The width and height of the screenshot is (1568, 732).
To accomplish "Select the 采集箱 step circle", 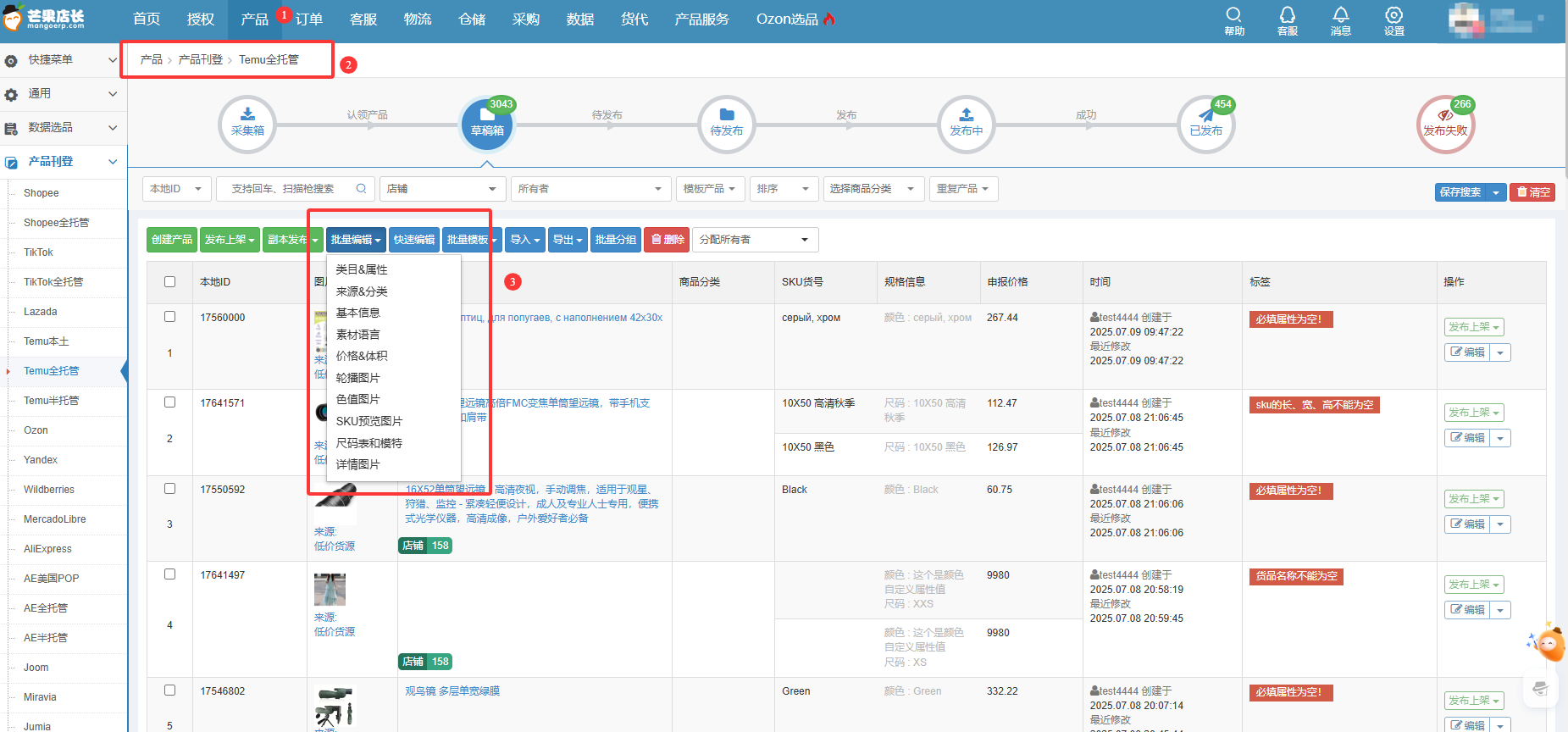I will coord(247,124).
